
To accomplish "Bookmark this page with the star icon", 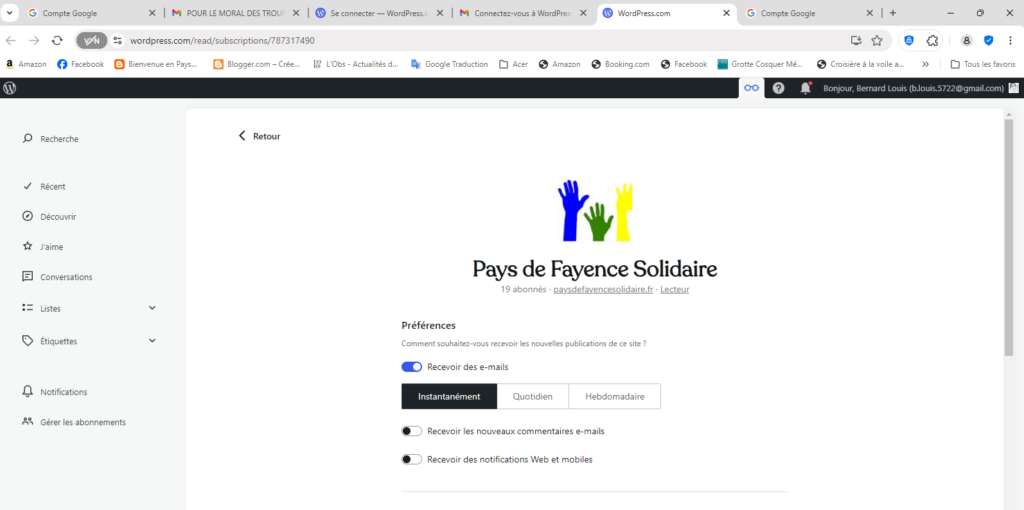I will point(877,40).
